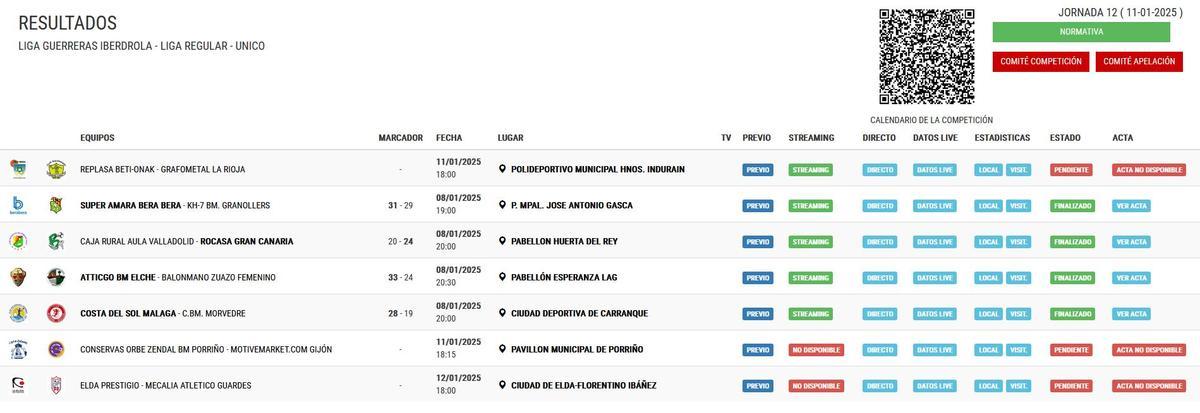Image resolution: width=1200 pixels, height=413 pixels.
Task: View Local statistics for Costa del Sol Malaga match
Action: point(988,314)
